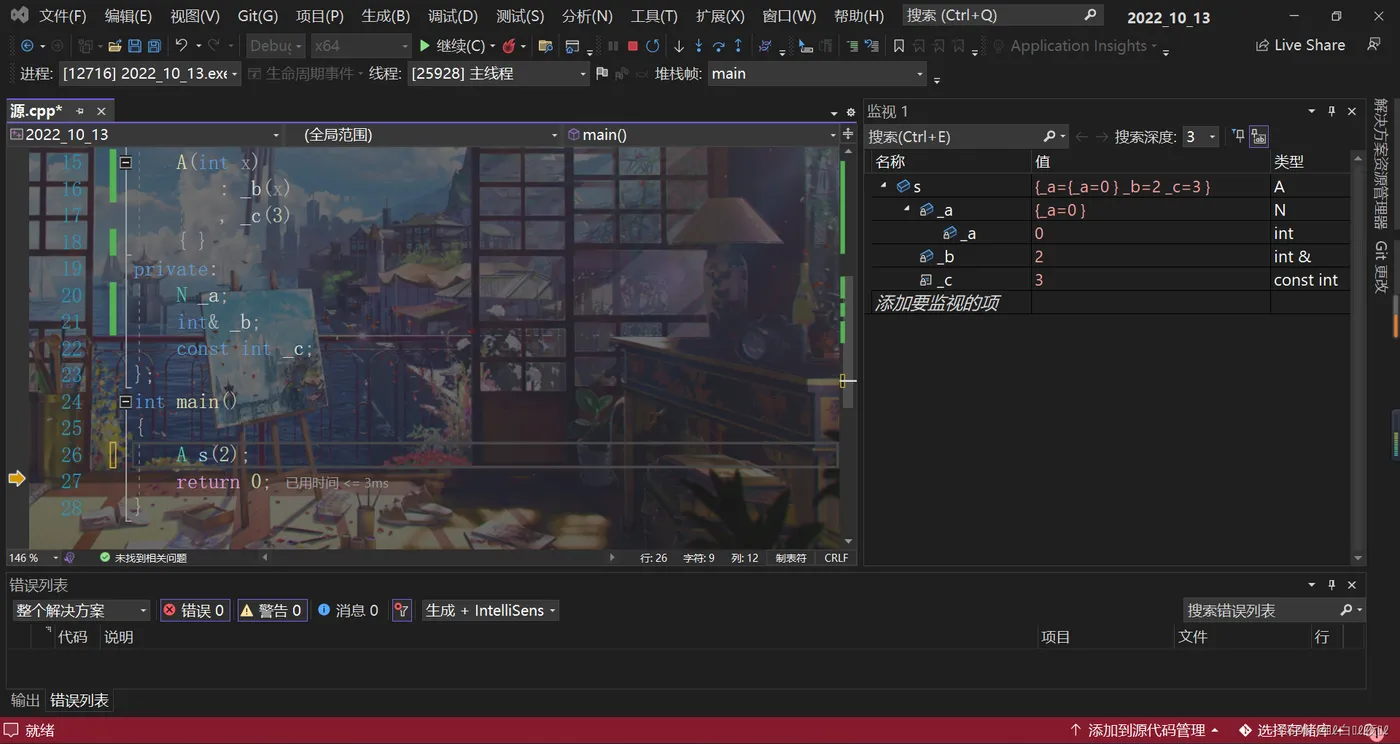This screenshot has height=744, width=1400.
Task: Click the Show Next Statement arrow
Action: click(679, 46)
